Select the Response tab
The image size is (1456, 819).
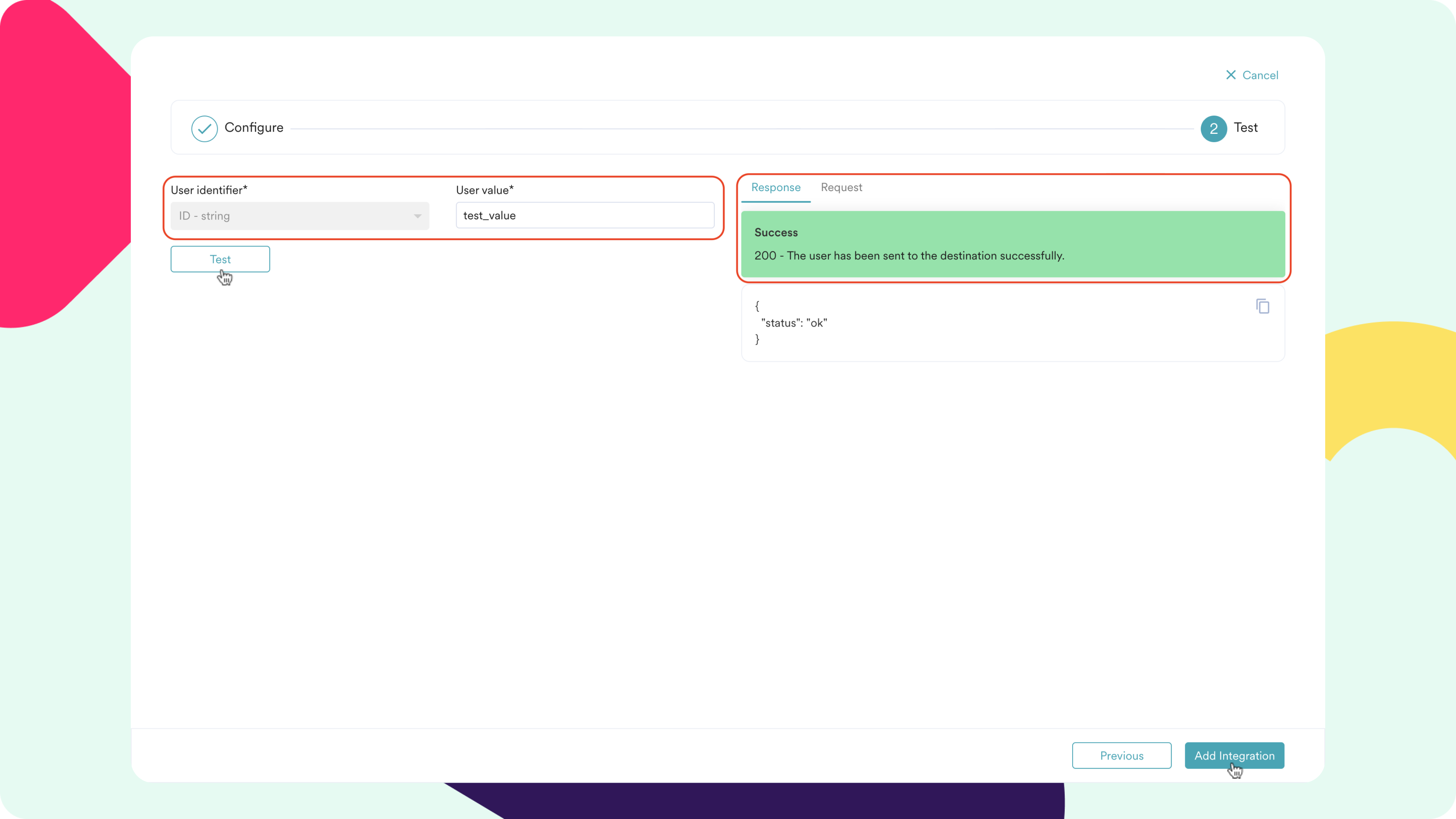click(x=775, y=188)
